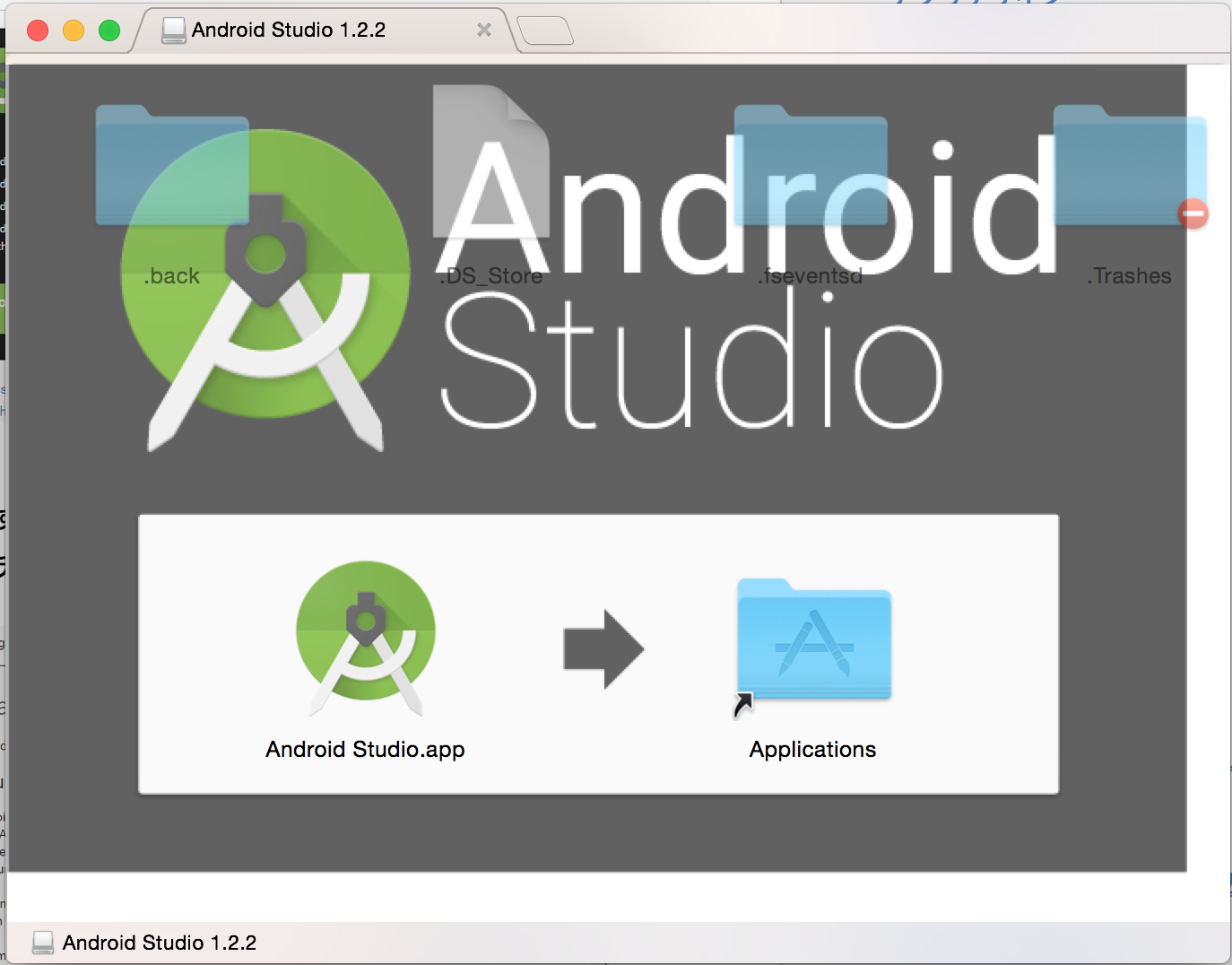The image size is (1232, 965).
Task: Click the red no-access badge on .Trashes
Action: (x=1193, y=213)
